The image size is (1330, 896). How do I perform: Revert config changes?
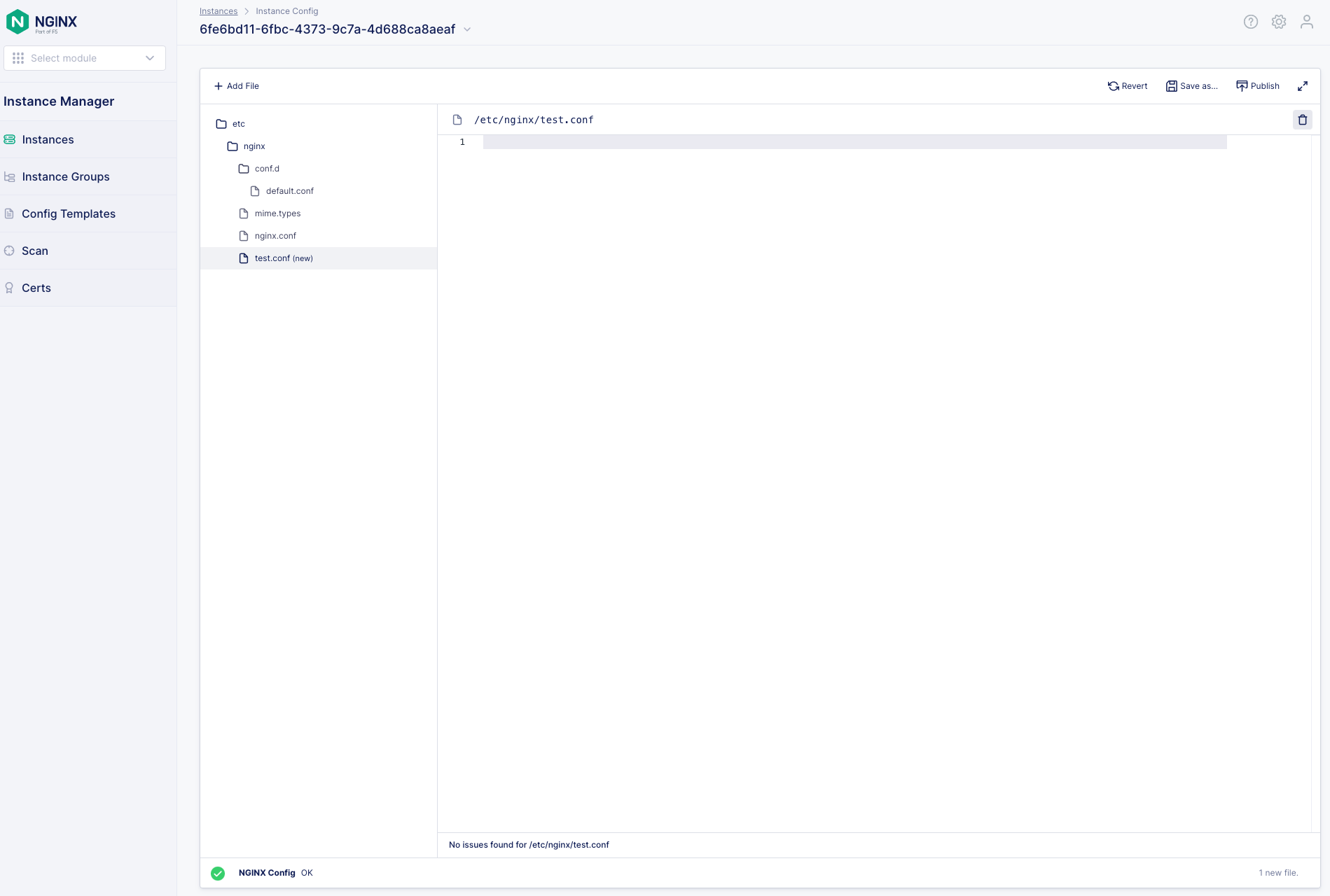[x=1128, y=86]
